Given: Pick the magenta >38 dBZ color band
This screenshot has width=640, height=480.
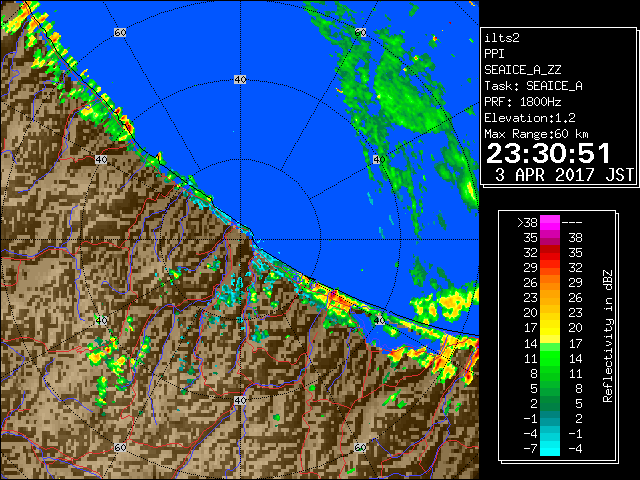Looking at the screenshot, I should click(550, 223).
